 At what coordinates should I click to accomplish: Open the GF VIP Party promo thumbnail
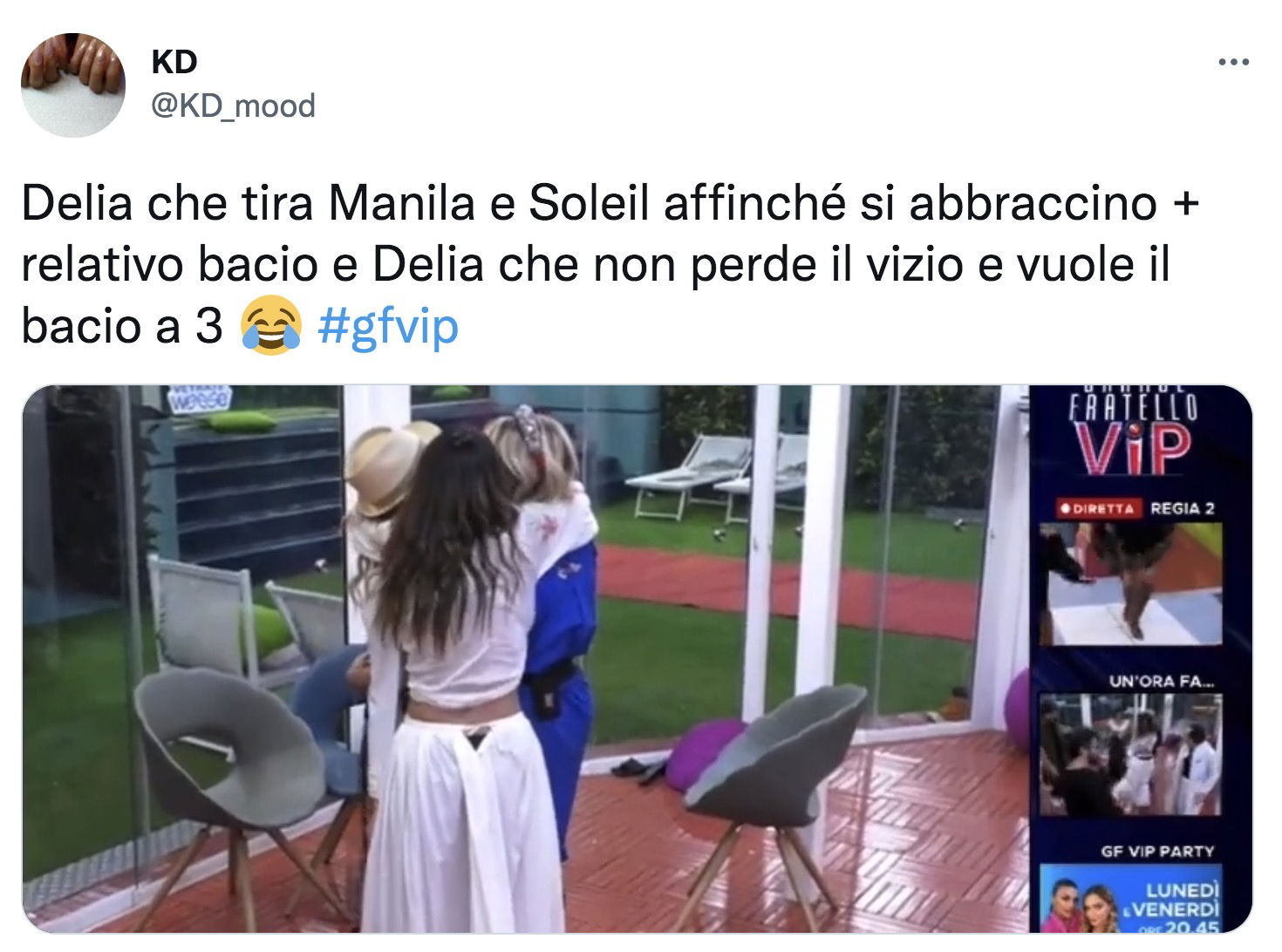pos(1131,899)
